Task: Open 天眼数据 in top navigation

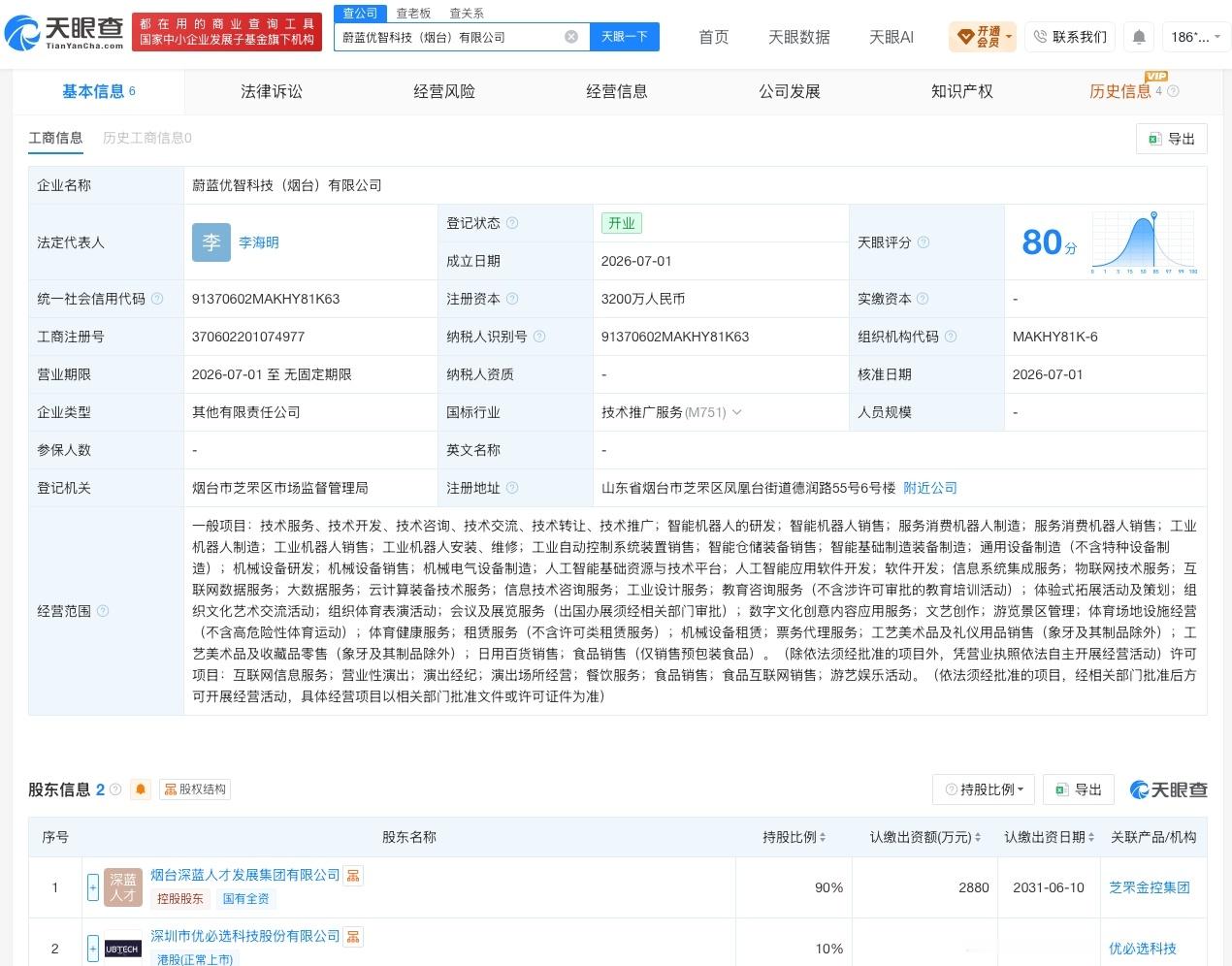Action: [x=799, y=37]
